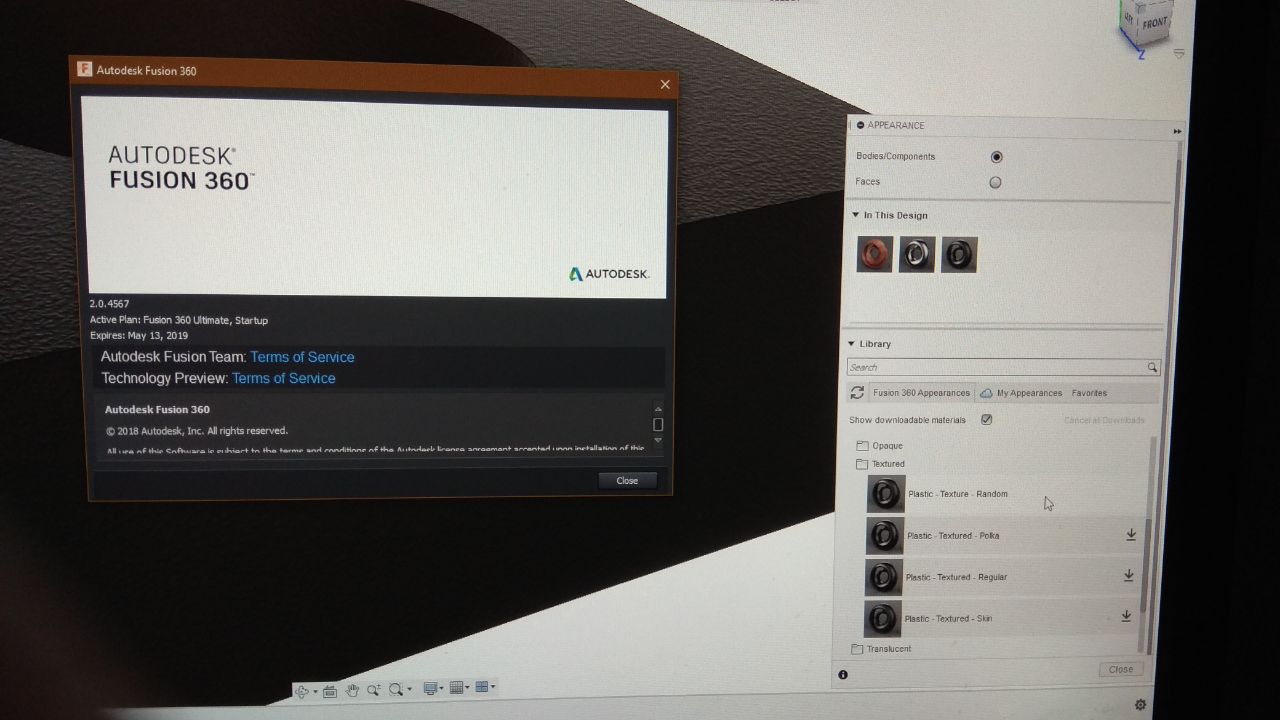Select Plastic - Textured - Regular thumbnail
This screenshot has width=1280, height=720.
pyautogui.click(x=884, y=577)
